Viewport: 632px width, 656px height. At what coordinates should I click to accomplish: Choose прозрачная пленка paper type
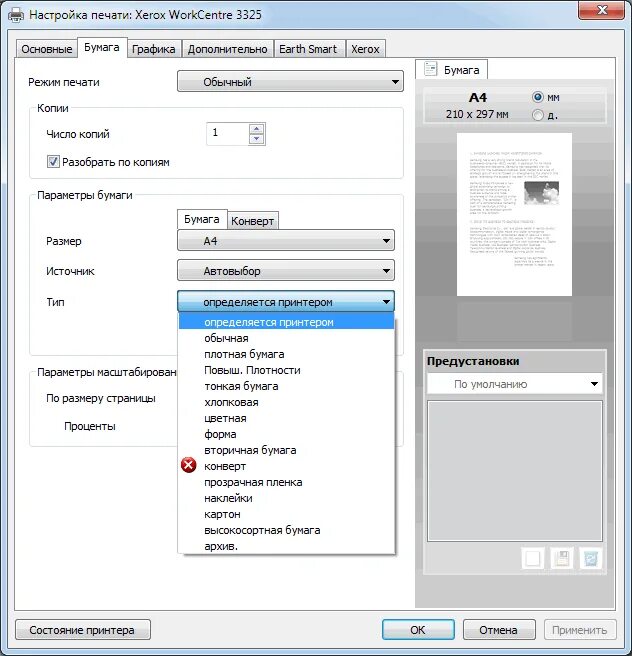click(287, 482)
